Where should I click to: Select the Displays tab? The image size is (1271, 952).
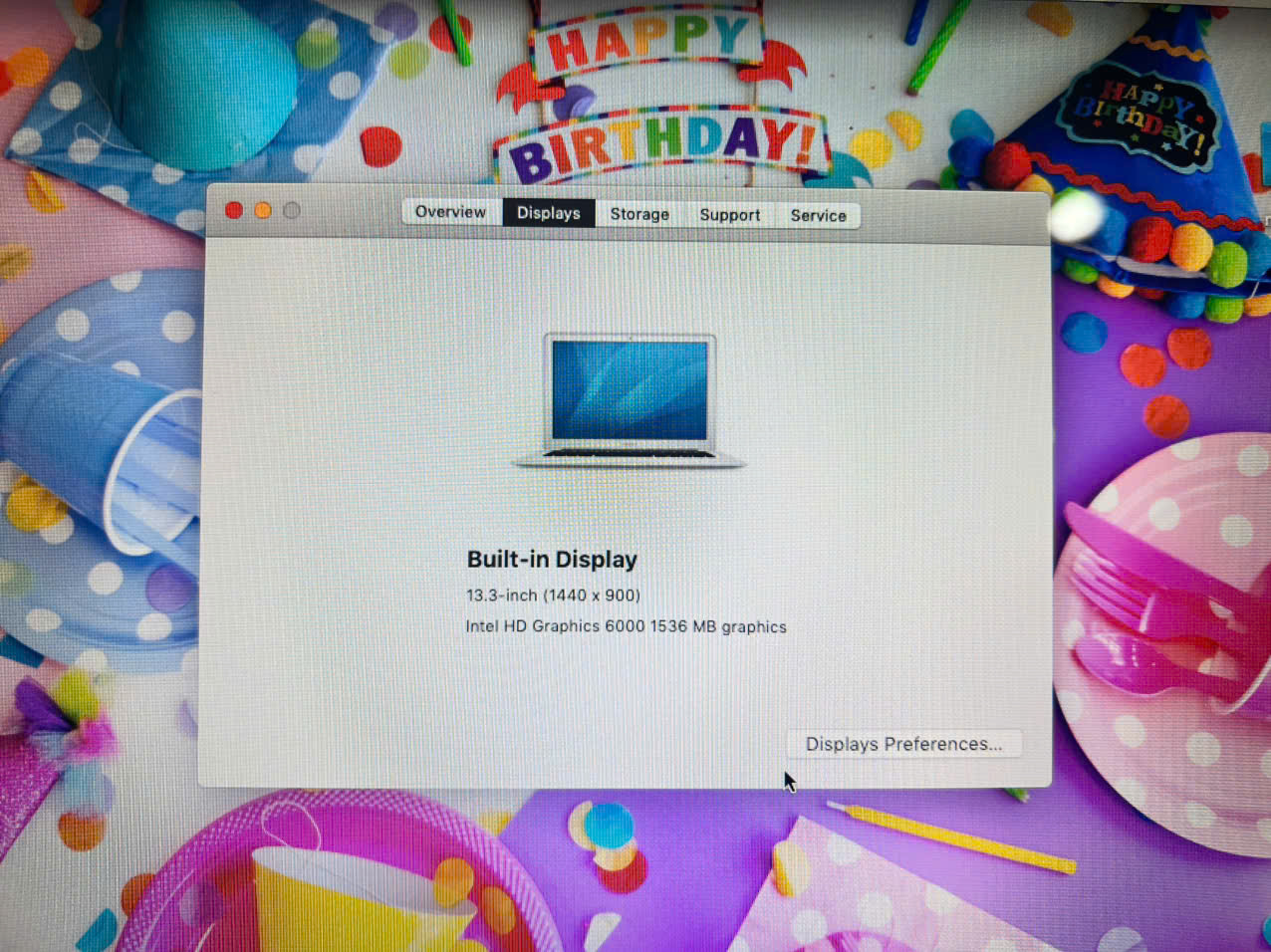click(x=548, y=213)
